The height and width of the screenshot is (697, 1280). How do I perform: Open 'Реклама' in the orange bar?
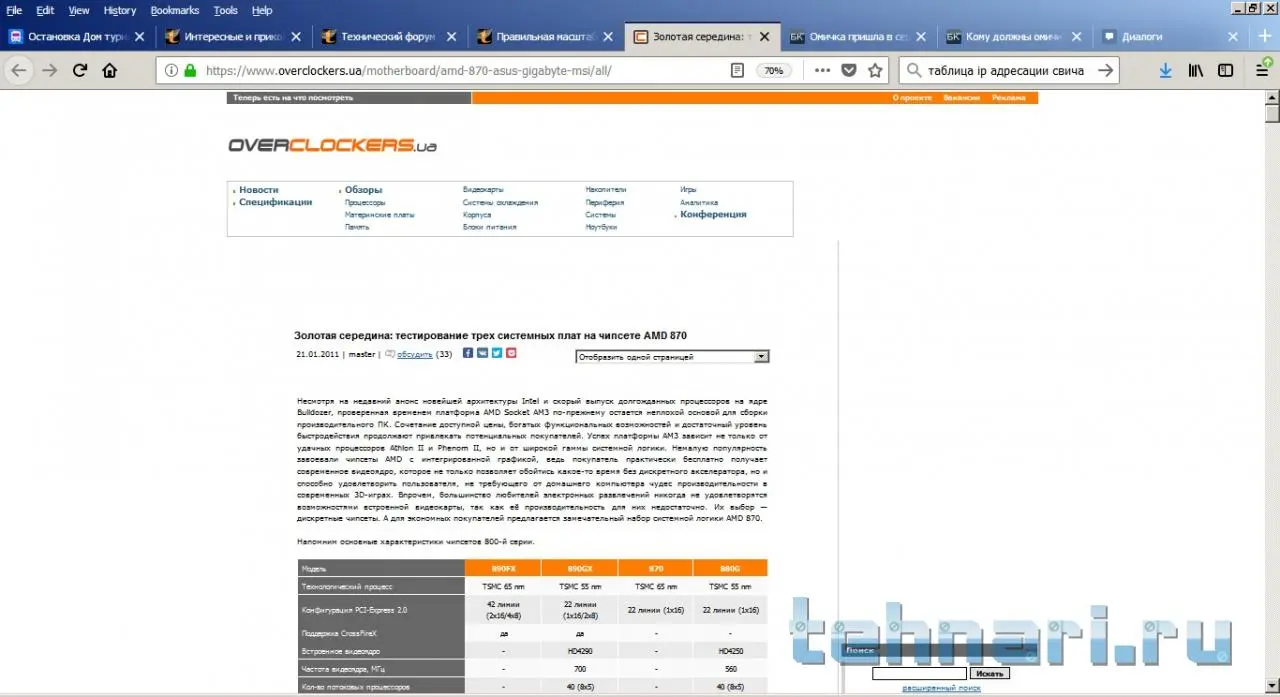1008,98
